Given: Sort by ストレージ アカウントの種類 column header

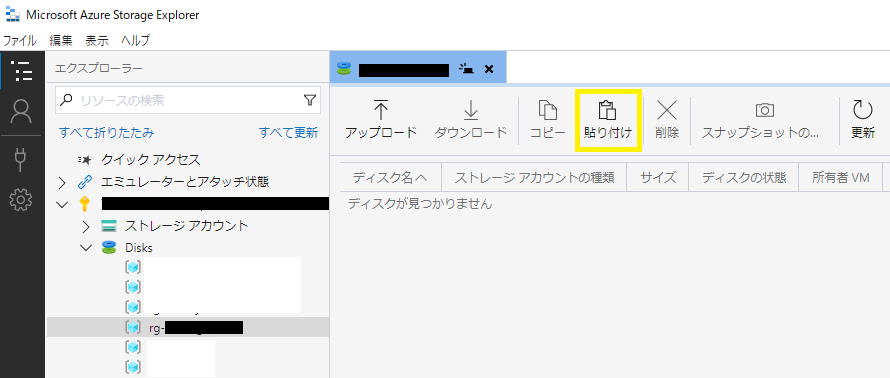Looking at the screenshot, I should click(534, 178).
